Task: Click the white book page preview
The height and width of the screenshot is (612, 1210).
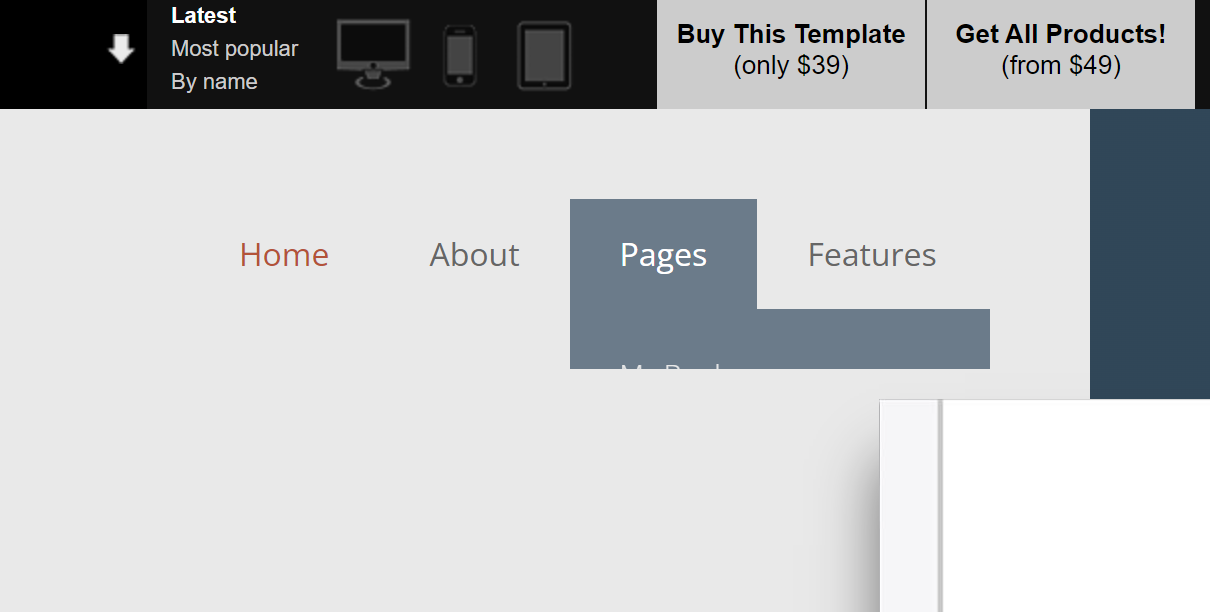Action: tap(1077, 506)
